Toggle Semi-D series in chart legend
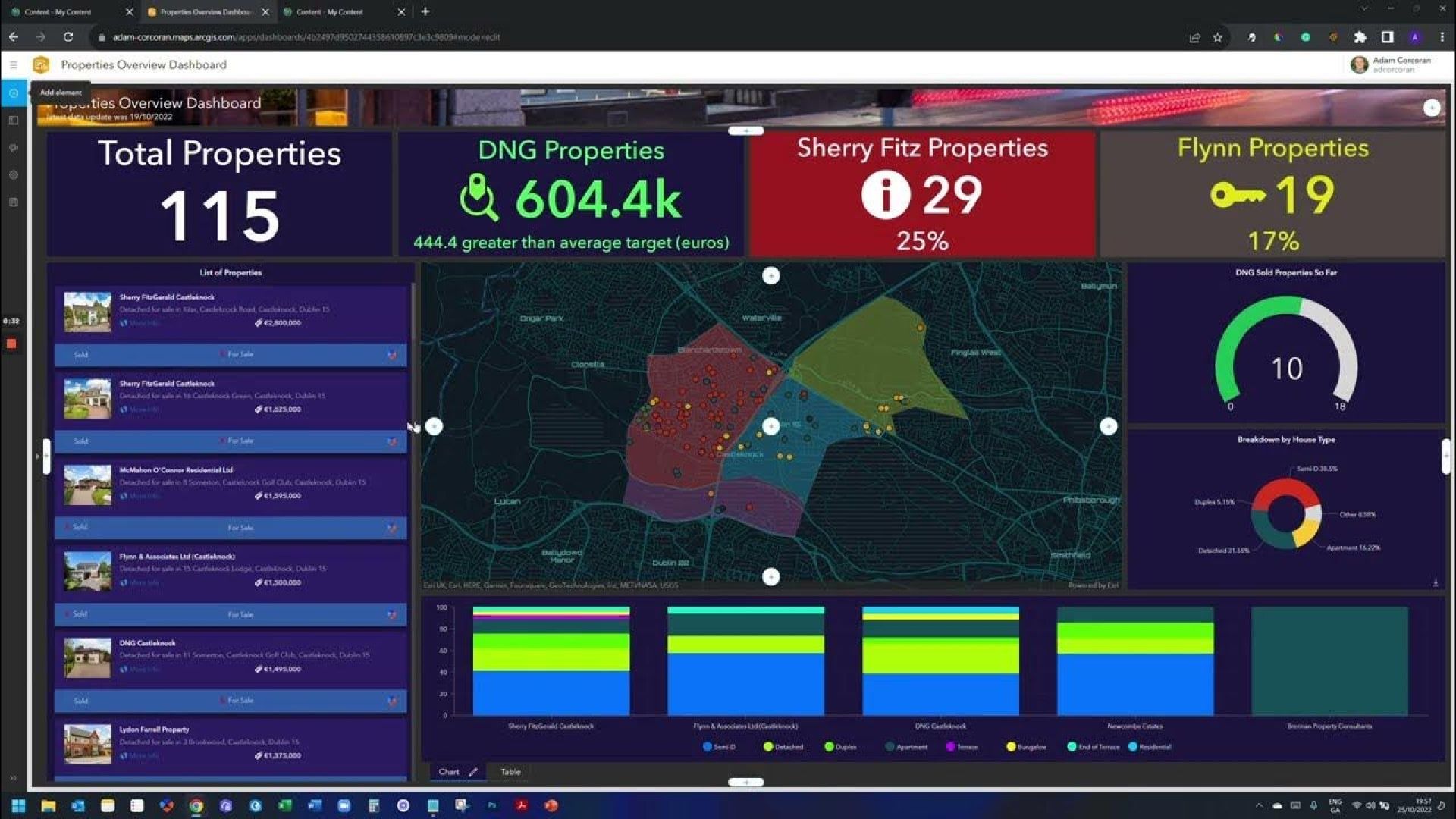Image resolution: width=1456 pixels, height=819 pixels. (719, 747)
